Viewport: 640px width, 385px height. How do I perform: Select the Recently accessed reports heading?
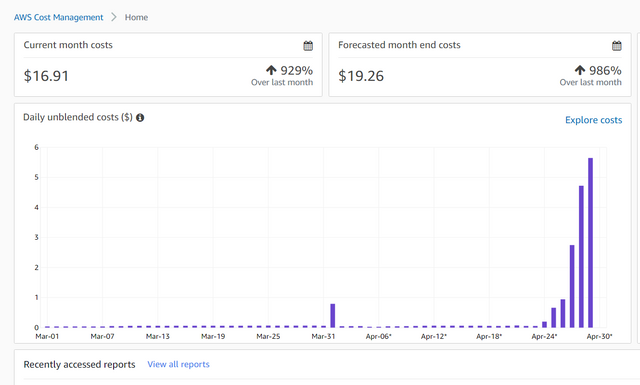tap(79, 364)
